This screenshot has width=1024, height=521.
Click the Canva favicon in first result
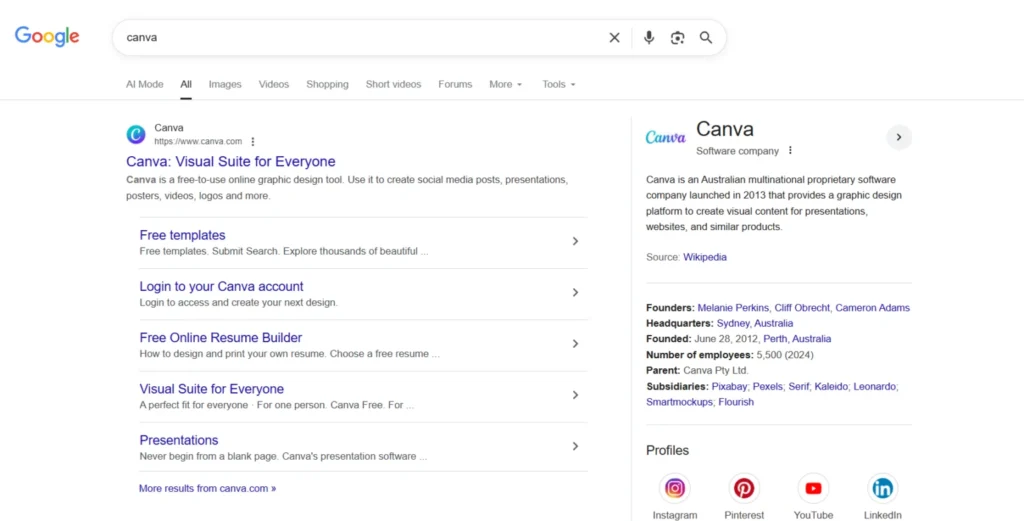pyautogui.click(x=136, y=134)
